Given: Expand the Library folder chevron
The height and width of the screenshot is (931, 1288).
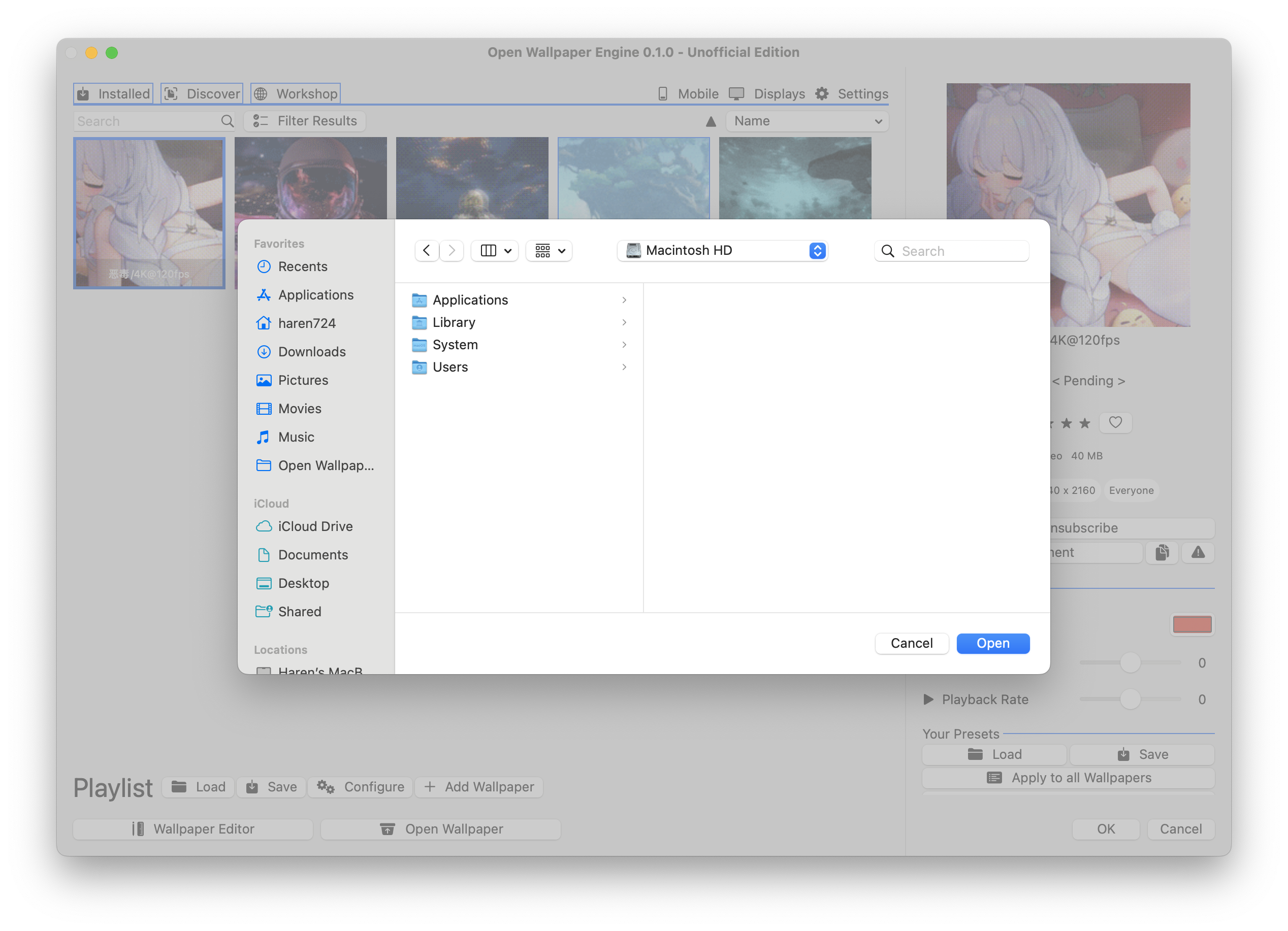Looking at the screenshot, I should [624, 322].
